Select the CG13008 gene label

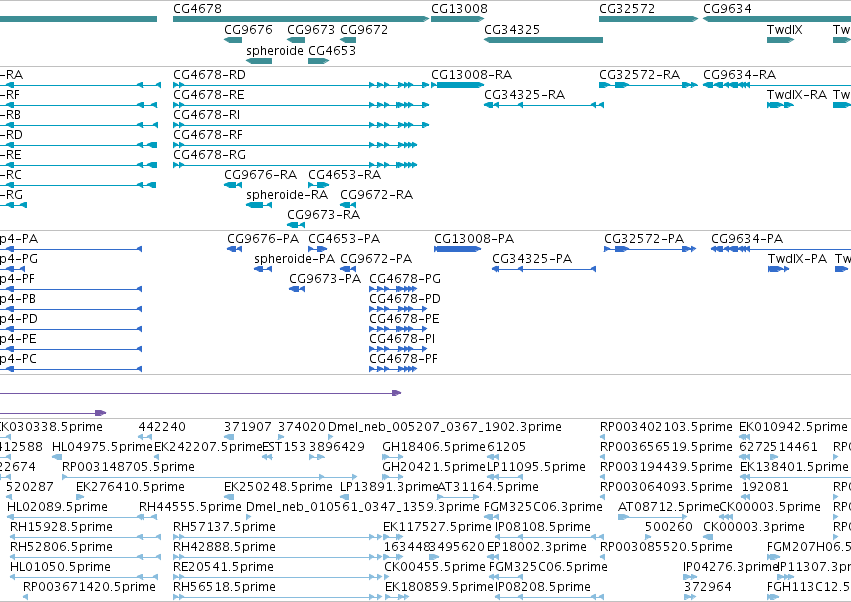[459, 9]
